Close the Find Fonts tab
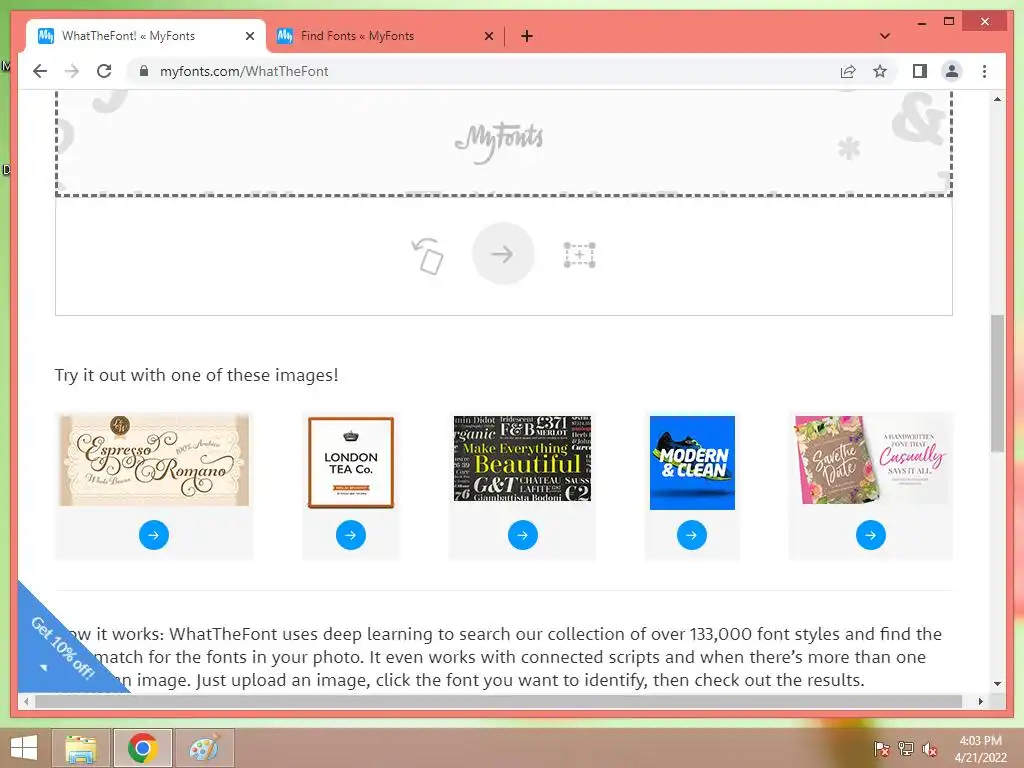1024x768 pixels. point(488,37)
